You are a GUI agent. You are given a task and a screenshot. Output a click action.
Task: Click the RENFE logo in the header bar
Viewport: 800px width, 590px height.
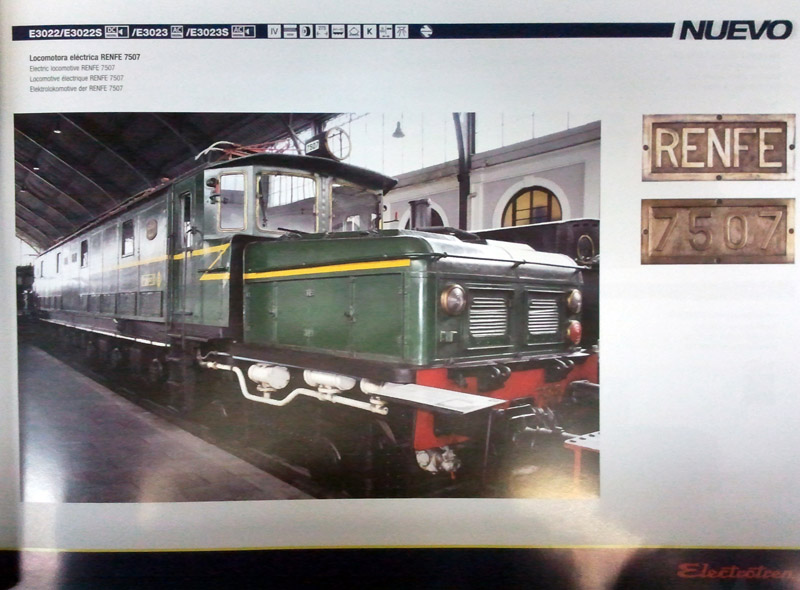click(x=426, y=32)
